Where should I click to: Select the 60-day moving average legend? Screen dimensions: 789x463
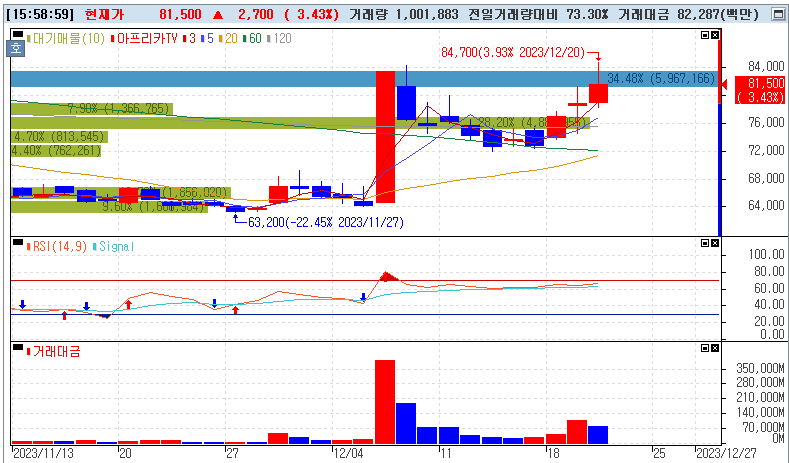[x=252, y=38]
